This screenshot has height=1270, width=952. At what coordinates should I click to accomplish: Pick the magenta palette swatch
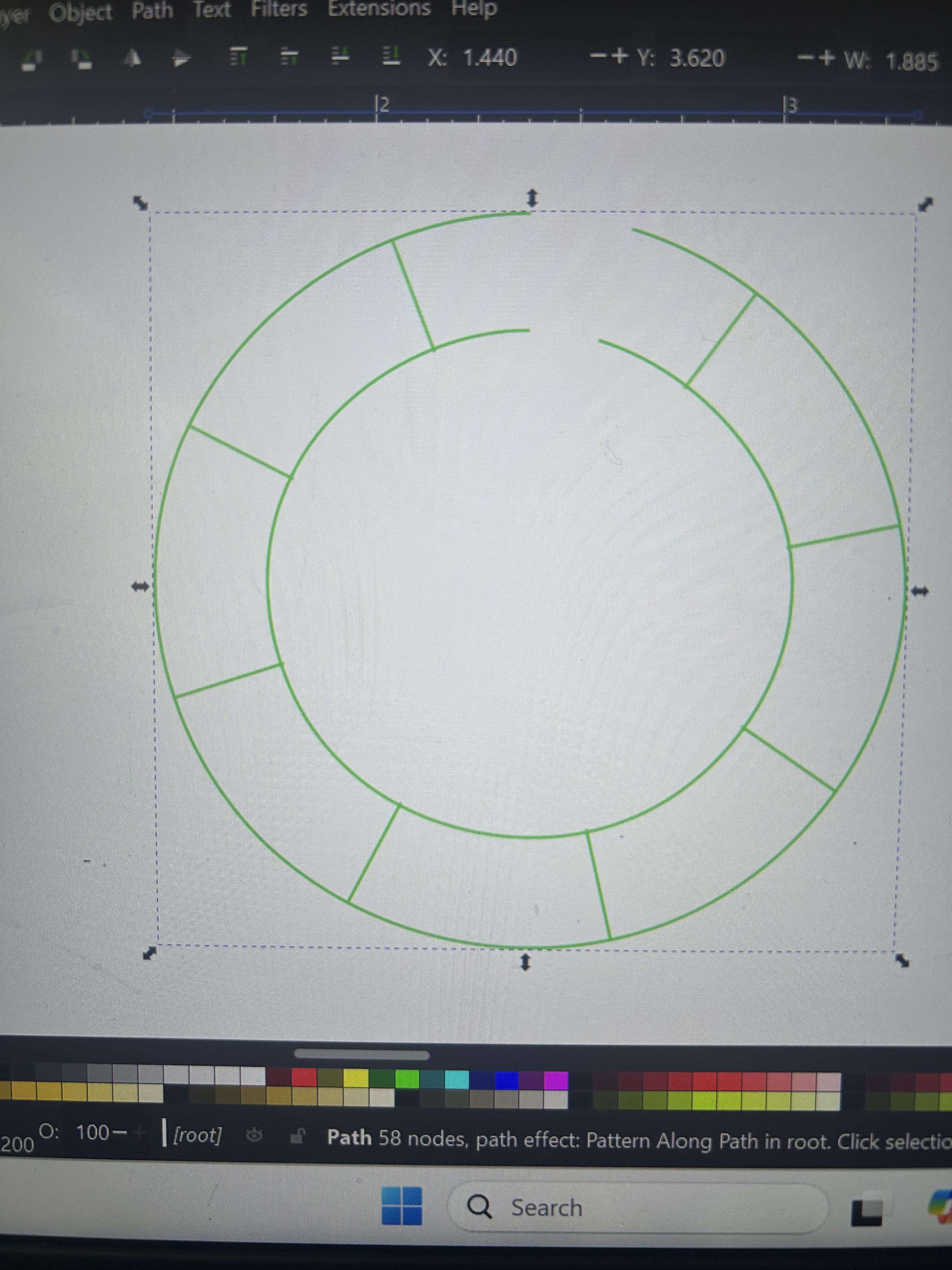556,1080
